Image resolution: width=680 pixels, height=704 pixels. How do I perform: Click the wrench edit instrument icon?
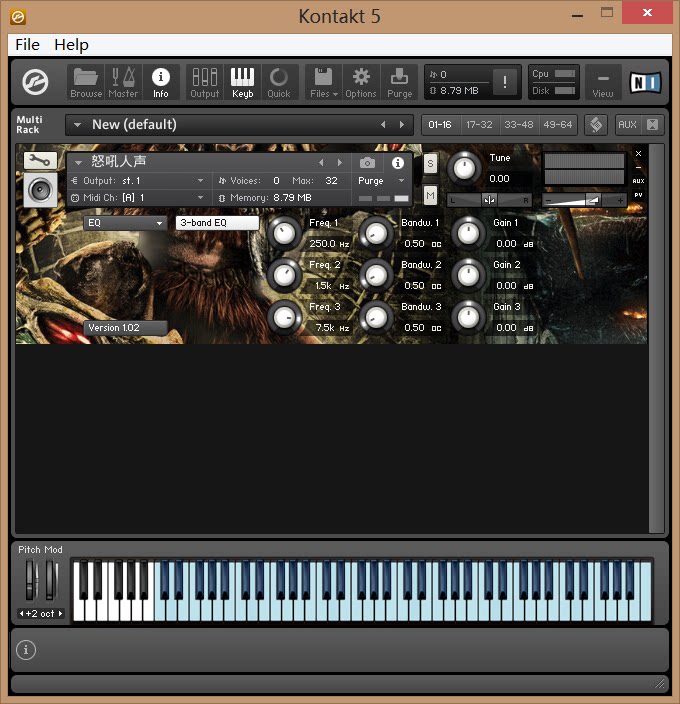(40, 160)
